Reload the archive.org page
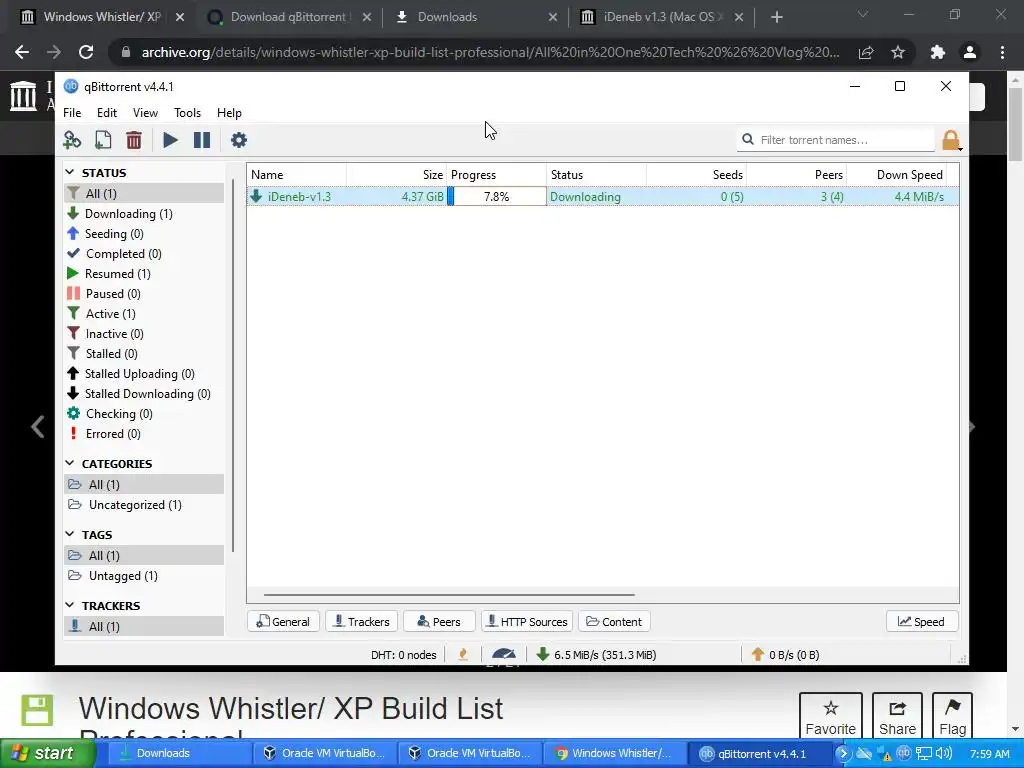 click(86, 52)
